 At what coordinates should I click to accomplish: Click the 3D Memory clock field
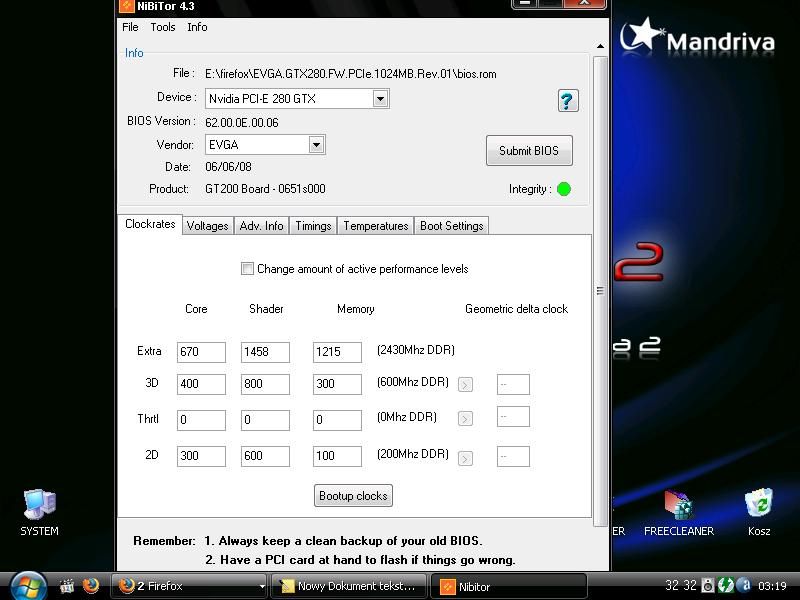pyautogui.click(x=337, y=384)
